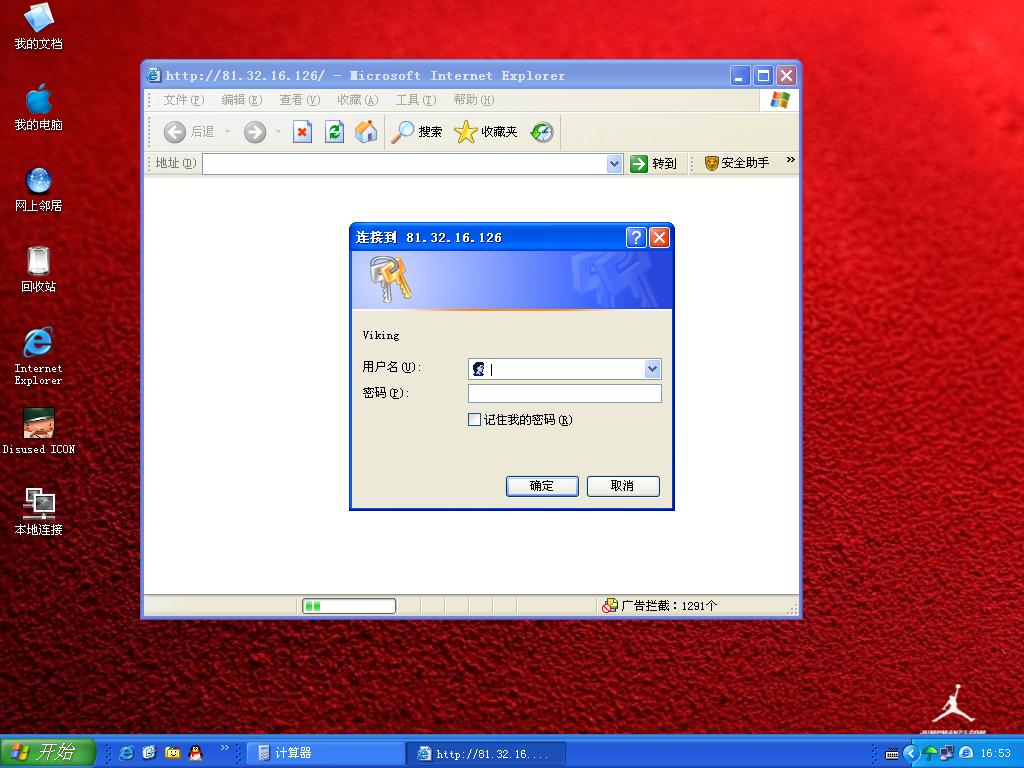Close the login dialog
Screen dimensions: 1024x768
[660, 237]
